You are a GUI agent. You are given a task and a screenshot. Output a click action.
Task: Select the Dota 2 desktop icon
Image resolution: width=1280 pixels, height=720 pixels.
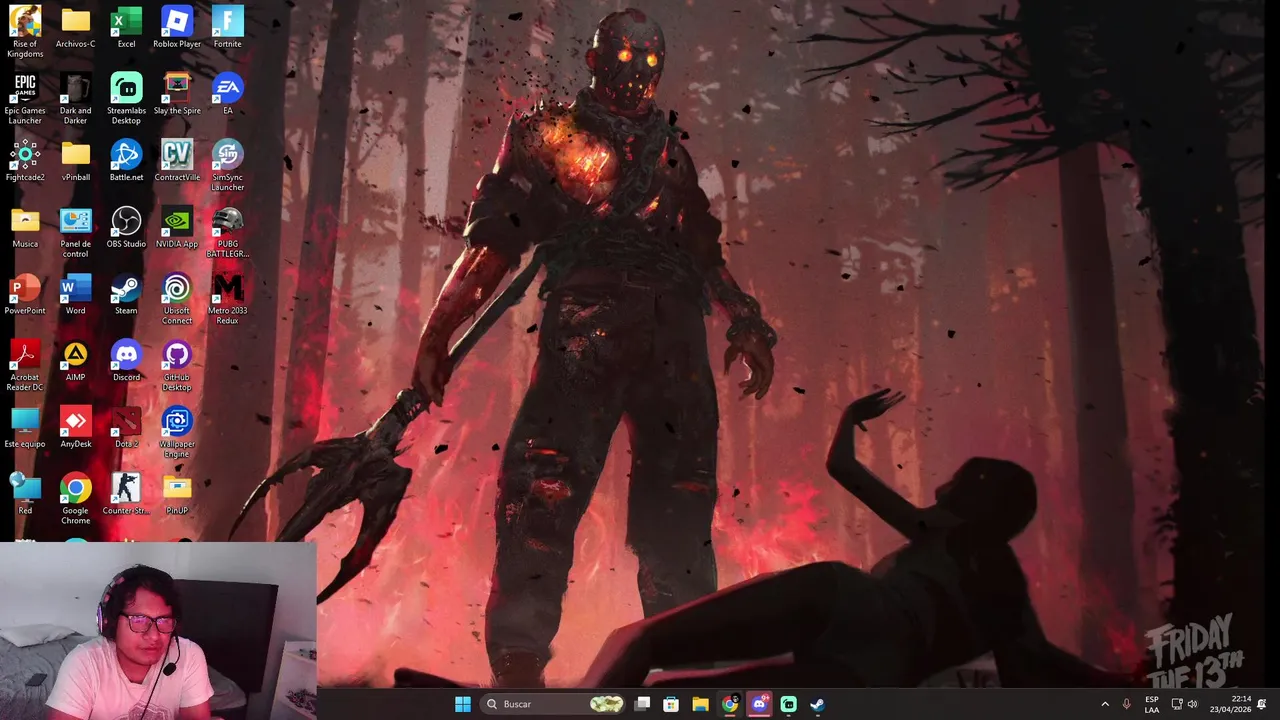126,427
